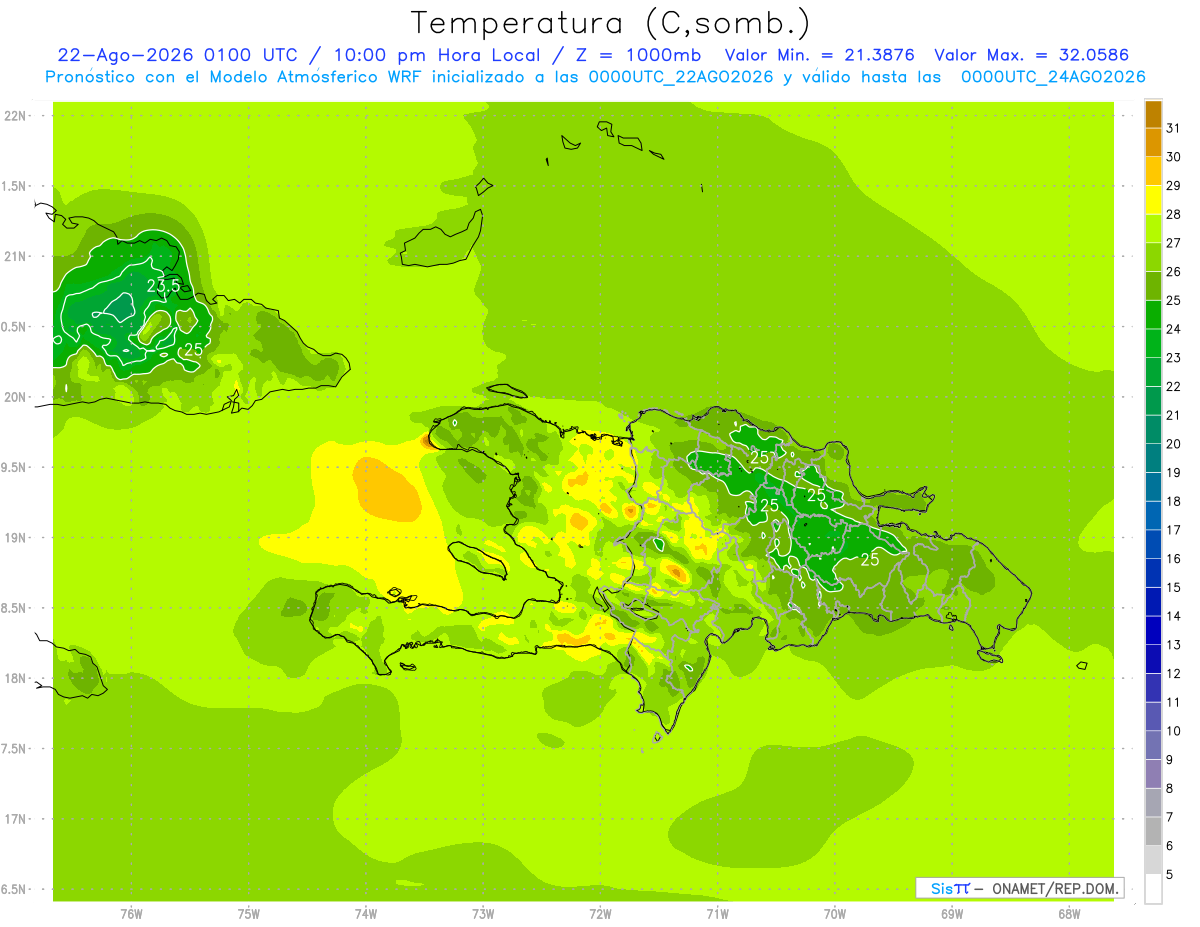This screenshot has height=927, width=1200.
Task: Click the "72W" longitude axis label
Action: (600, 913)
